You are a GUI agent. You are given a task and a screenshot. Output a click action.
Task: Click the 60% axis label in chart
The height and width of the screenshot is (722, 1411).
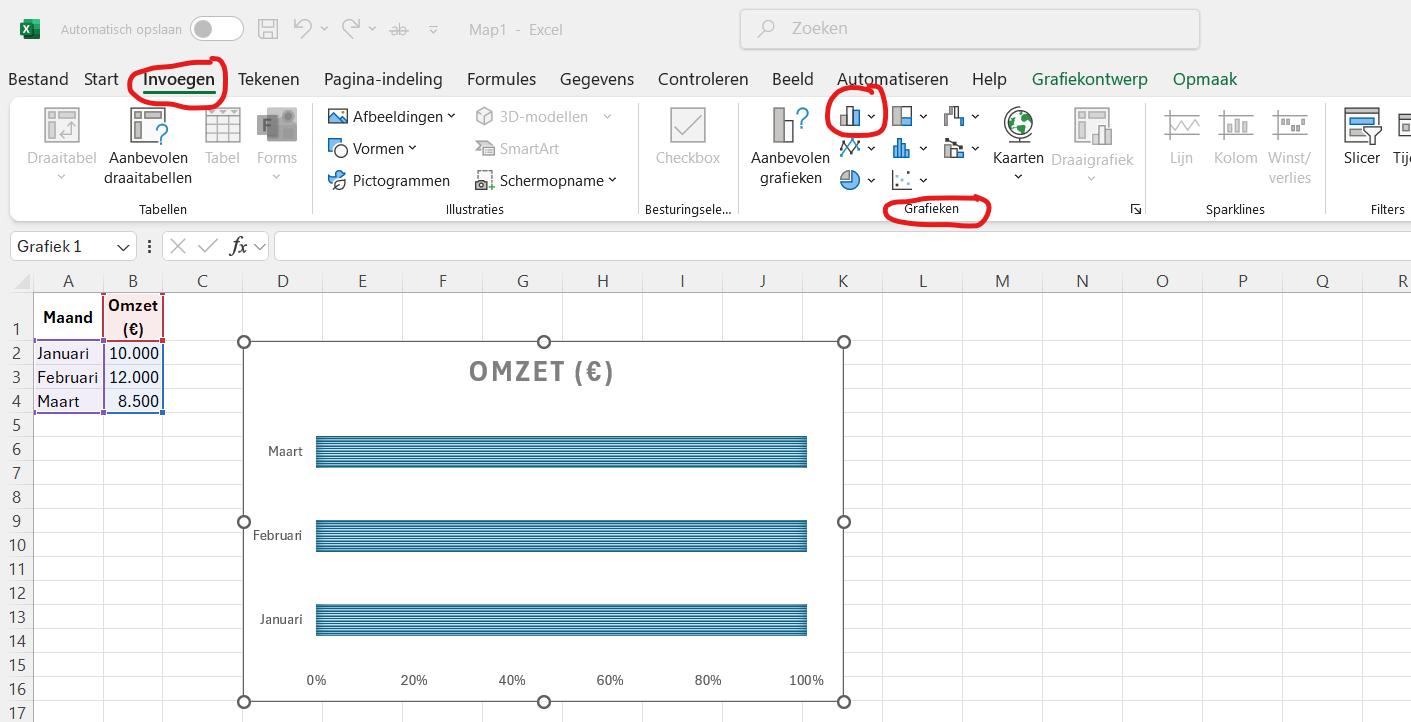(x=610, y=680)
